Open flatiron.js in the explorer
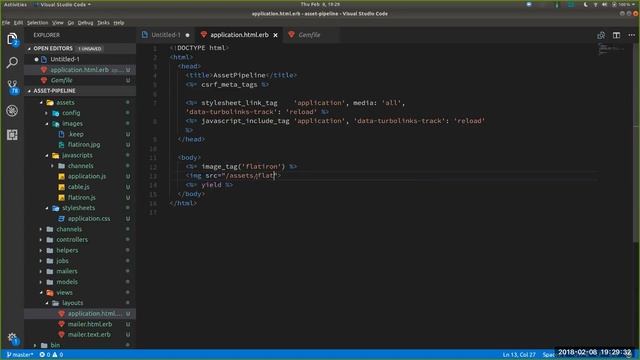The height and width of the screenshot is (360, 640). (82, 198)
